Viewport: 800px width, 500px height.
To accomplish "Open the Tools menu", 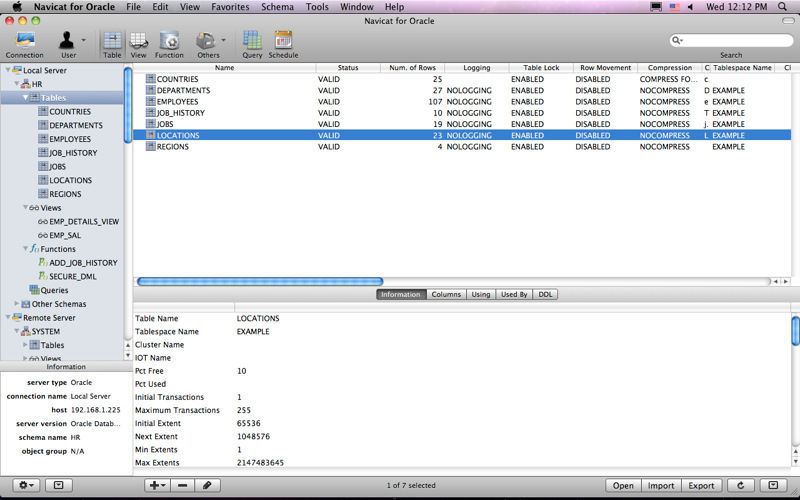I will click(x=317, y=7).
